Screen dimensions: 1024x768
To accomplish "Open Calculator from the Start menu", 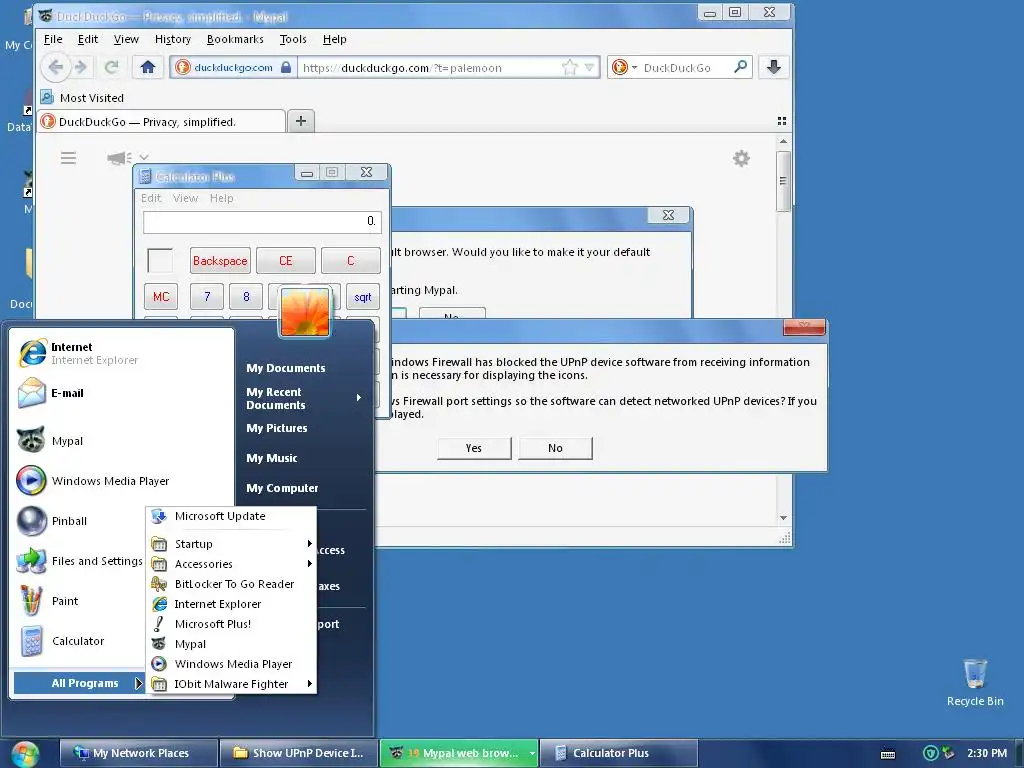I will [60, 641].
